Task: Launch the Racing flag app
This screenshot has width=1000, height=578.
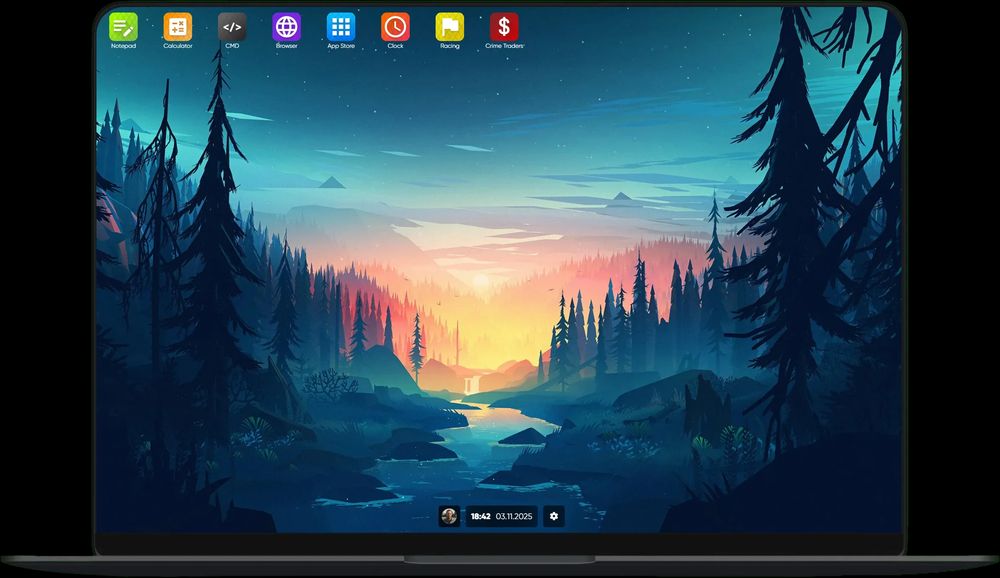Action: click(x=450, y=27)
